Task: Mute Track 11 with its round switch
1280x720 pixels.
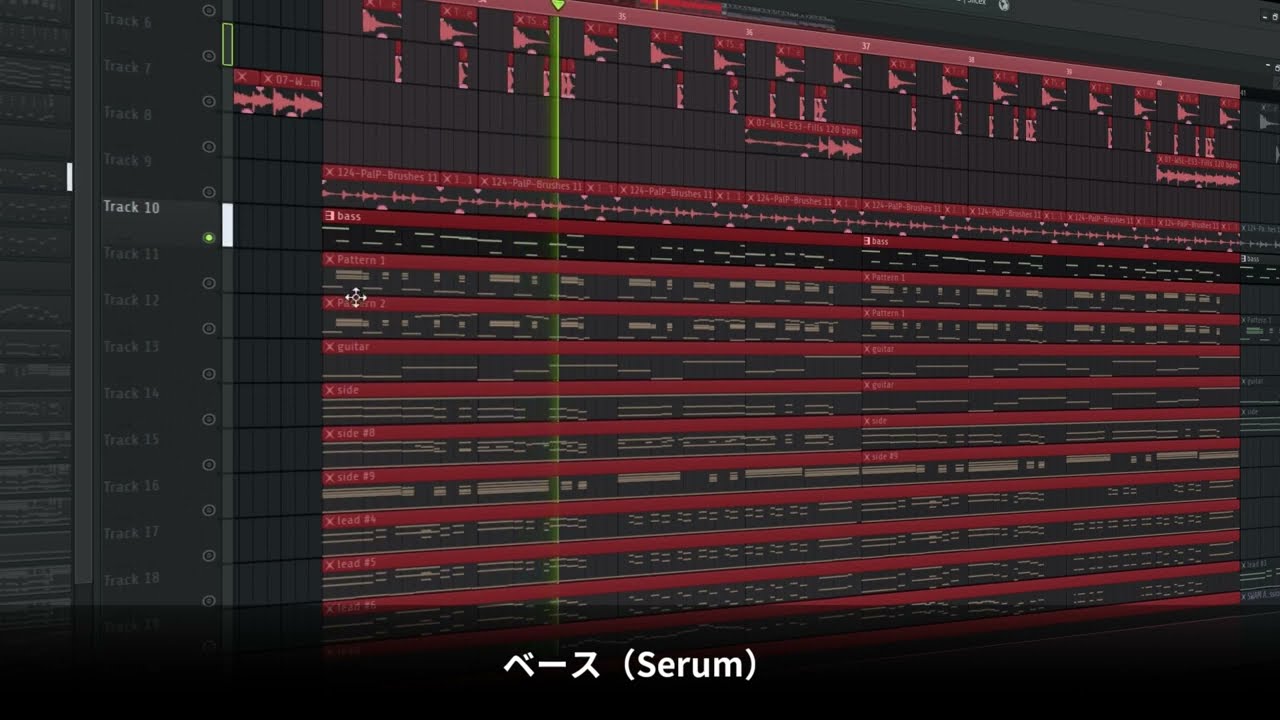Action: (209, 283)
